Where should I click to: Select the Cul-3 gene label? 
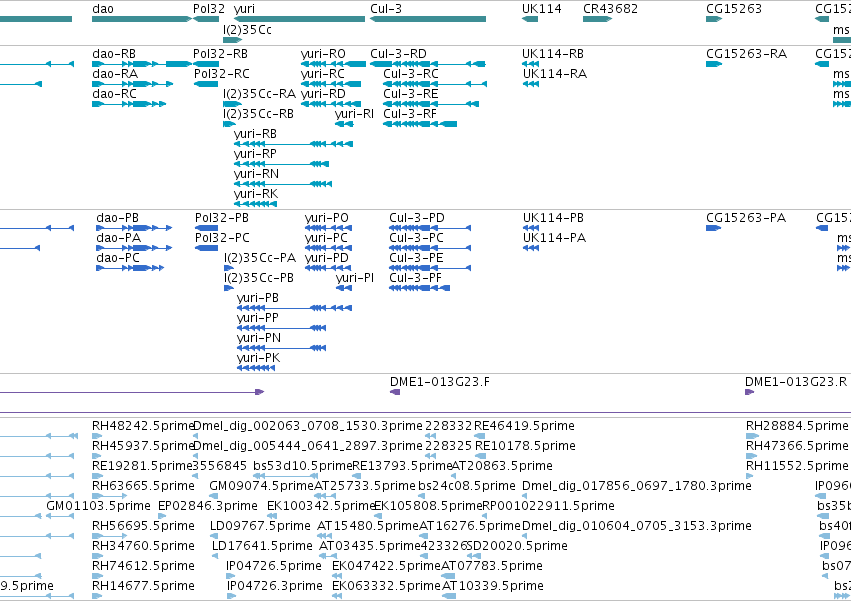click(x=385, y=9)
